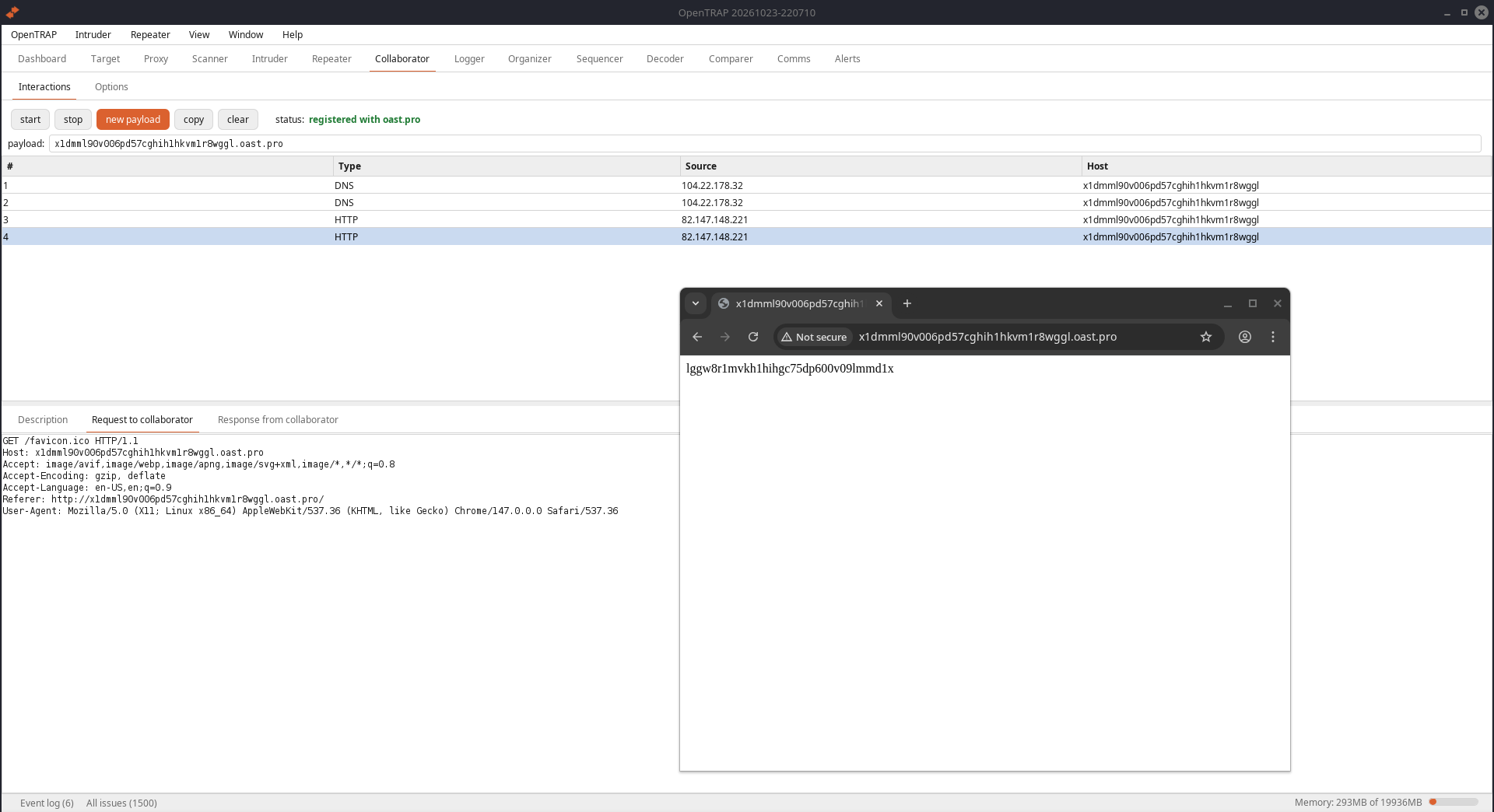This screenshot has width=1494, height=812.
Task: Bookmark the page with the star icon
Action: click(x=1206, y=337)
